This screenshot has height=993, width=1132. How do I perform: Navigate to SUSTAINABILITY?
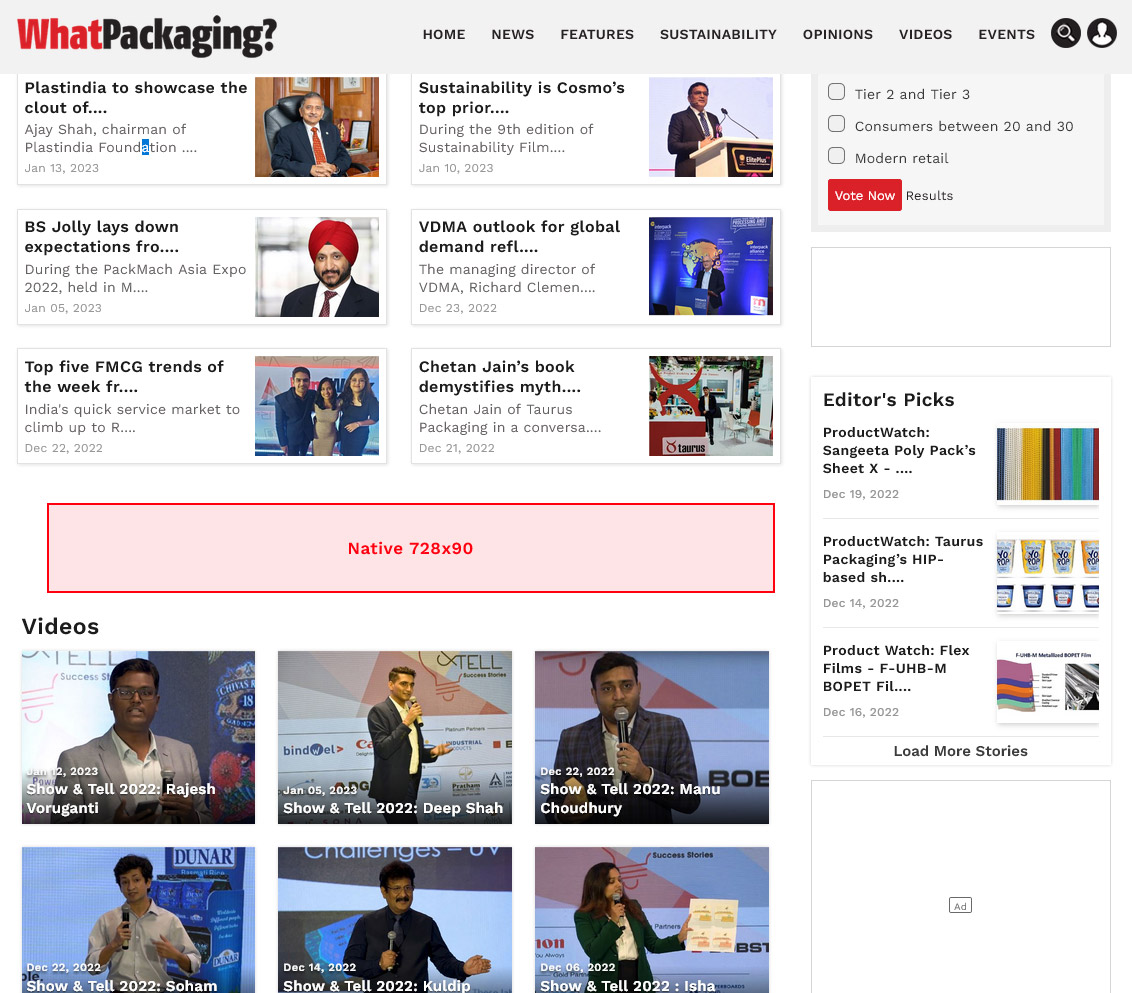718,34
